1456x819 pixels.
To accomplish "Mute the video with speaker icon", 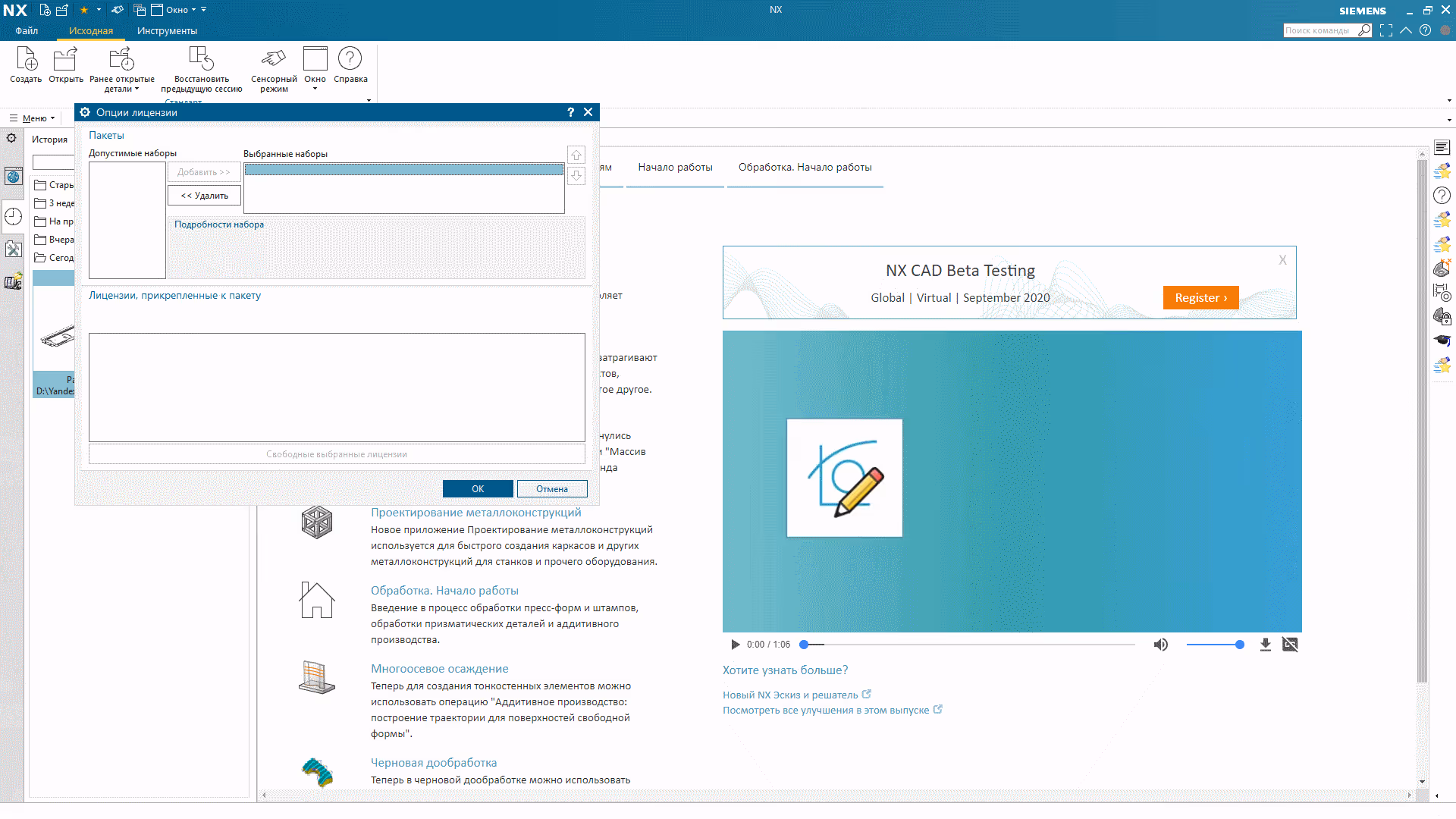I will click(1160, 645).
